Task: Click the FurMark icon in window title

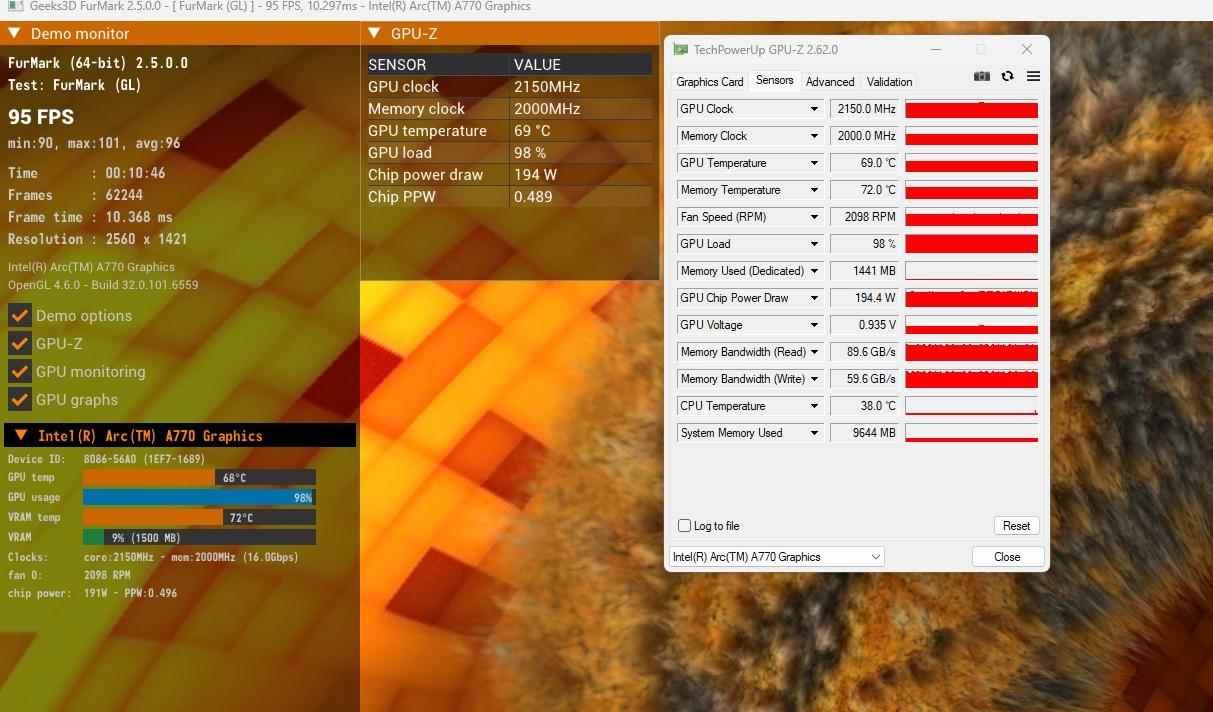Action: pyautogui.click(x=16, y=6)
